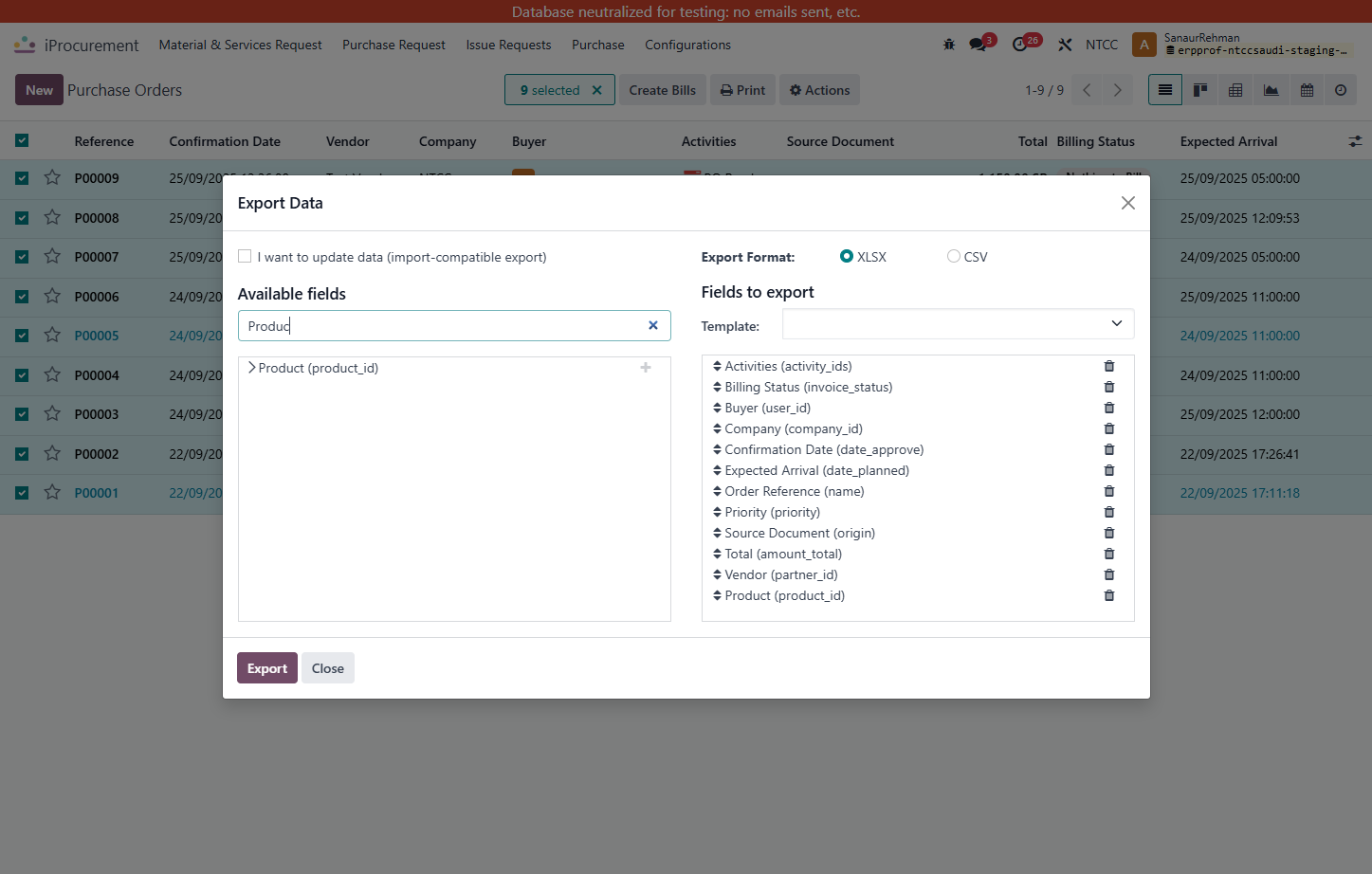This screenshot has width=1372, height=874.
Task: Clear the available fields search box
Action: (653, 325)
